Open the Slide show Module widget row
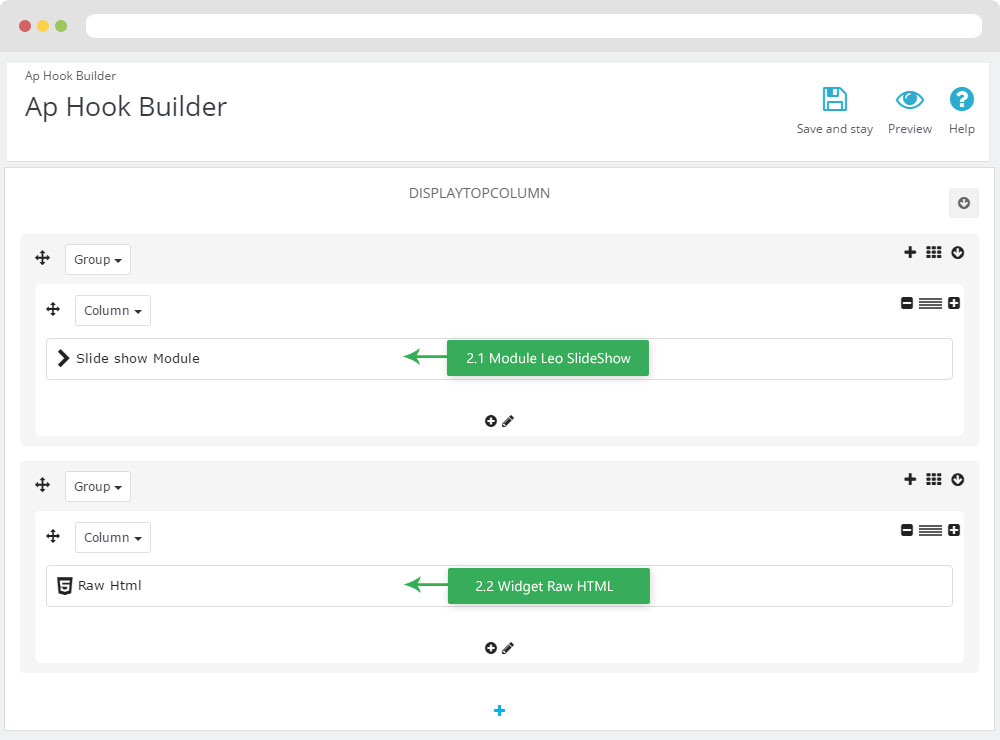 (x=499, y=359)
